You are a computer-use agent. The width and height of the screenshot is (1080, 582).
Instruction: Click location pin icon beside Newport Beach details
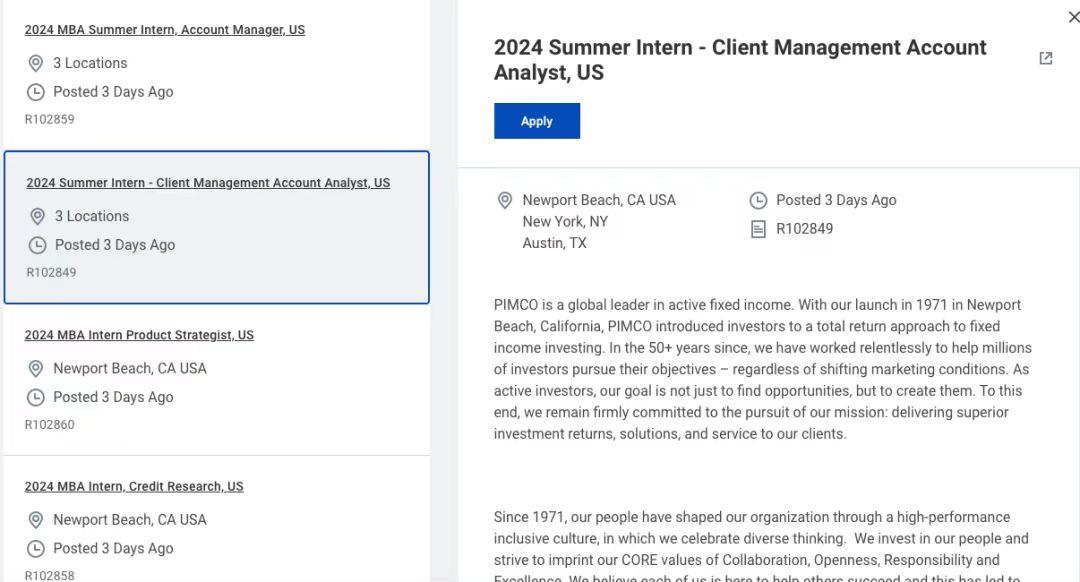(x=505, y=201)
